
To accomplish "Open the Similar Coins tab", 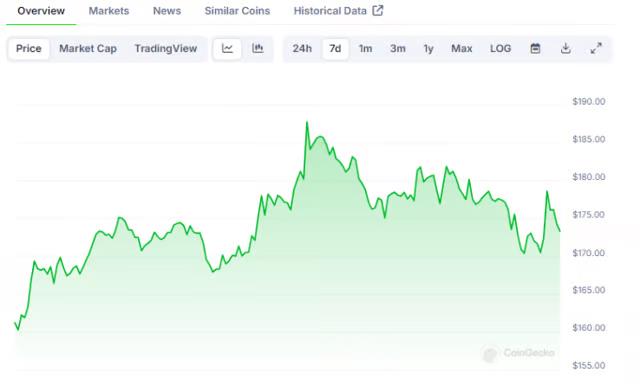I will (237, 11).
